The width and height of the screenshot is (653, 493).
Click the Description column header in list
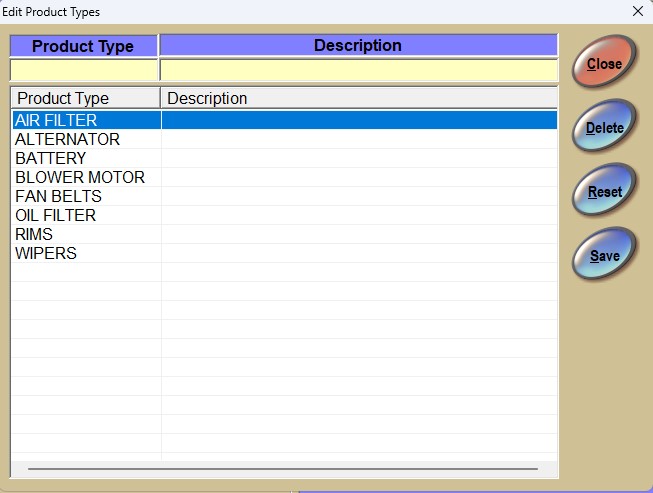click(358, 98)
